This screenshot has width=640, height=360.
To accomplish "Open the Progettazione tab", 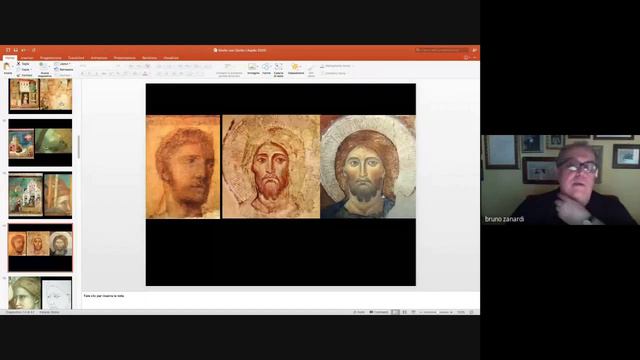I will 51,58.
